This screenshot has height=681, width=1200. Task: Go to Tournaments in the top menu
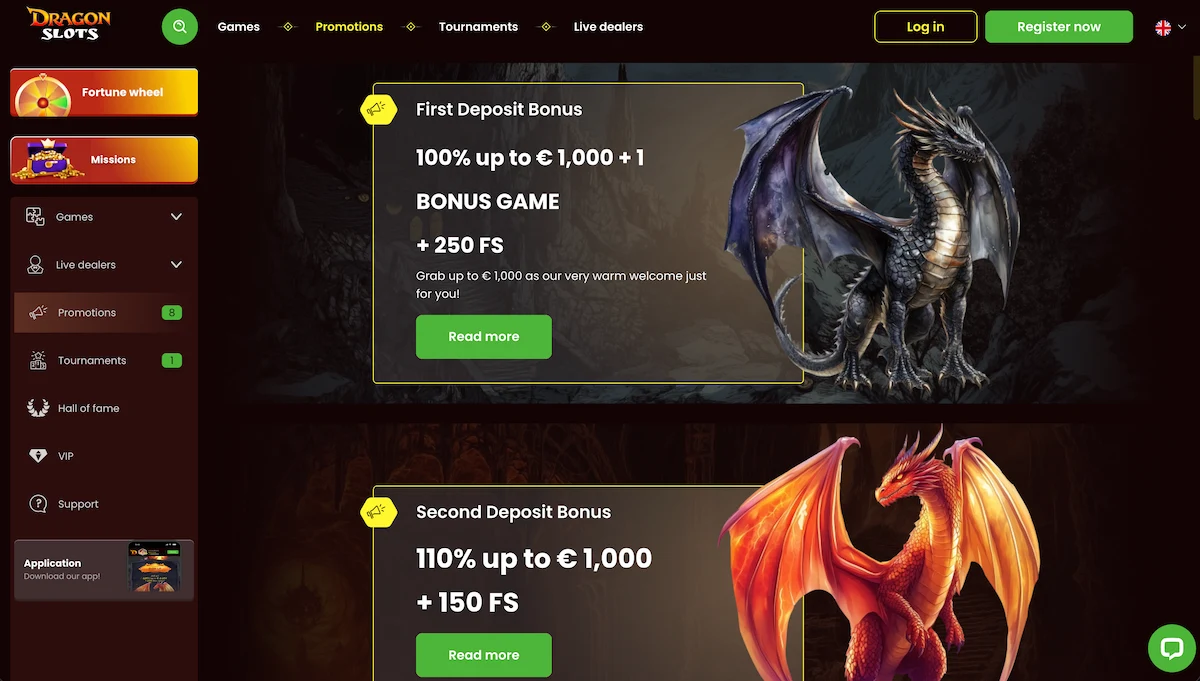coord(478,27)
